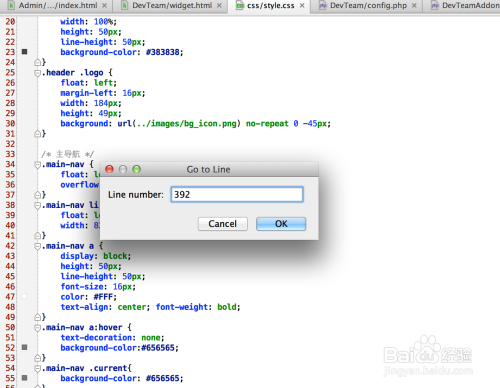Click the #656565 color swatch on line 52
Viewport: 500px width, 388px height.
(24, 347)
